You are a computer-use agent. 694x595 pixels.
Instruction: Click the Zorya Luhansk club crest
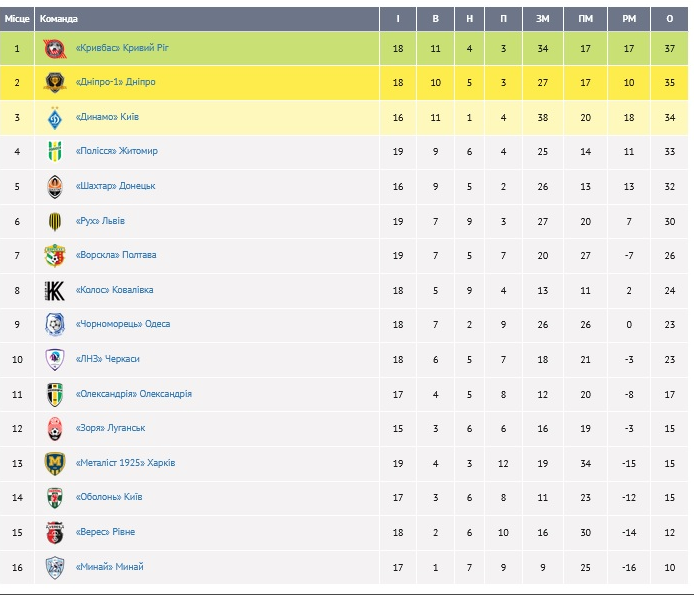[54, 429]
